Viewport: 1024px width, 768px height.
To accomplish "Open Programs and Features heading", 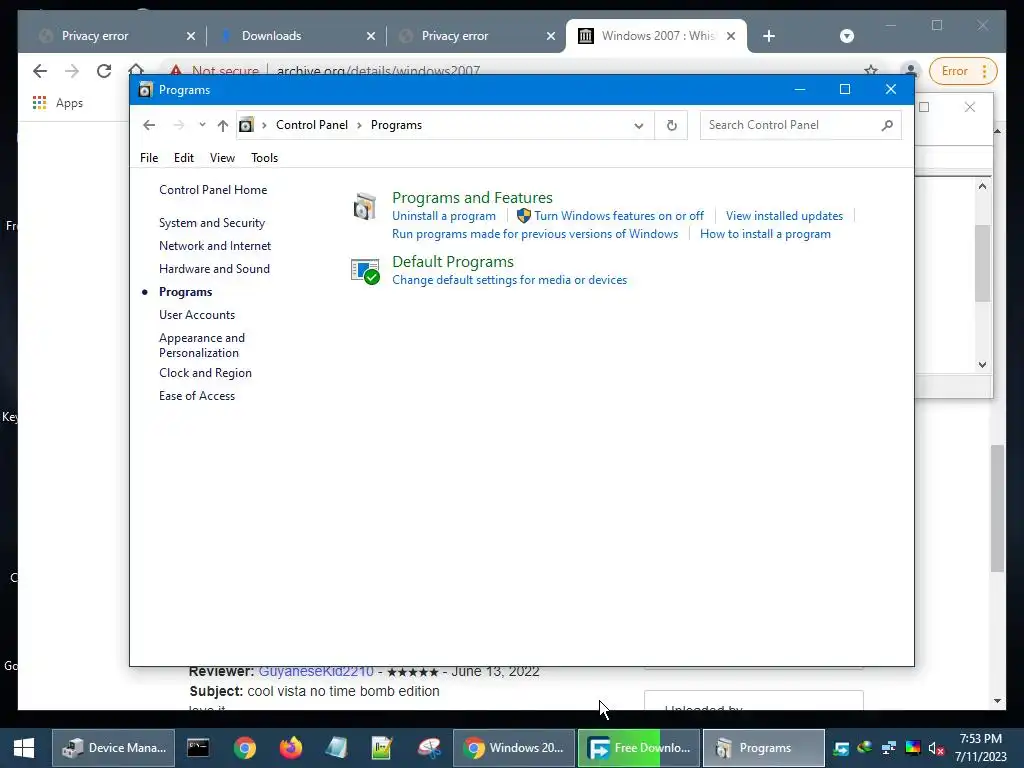I will [x=472, y=197].
